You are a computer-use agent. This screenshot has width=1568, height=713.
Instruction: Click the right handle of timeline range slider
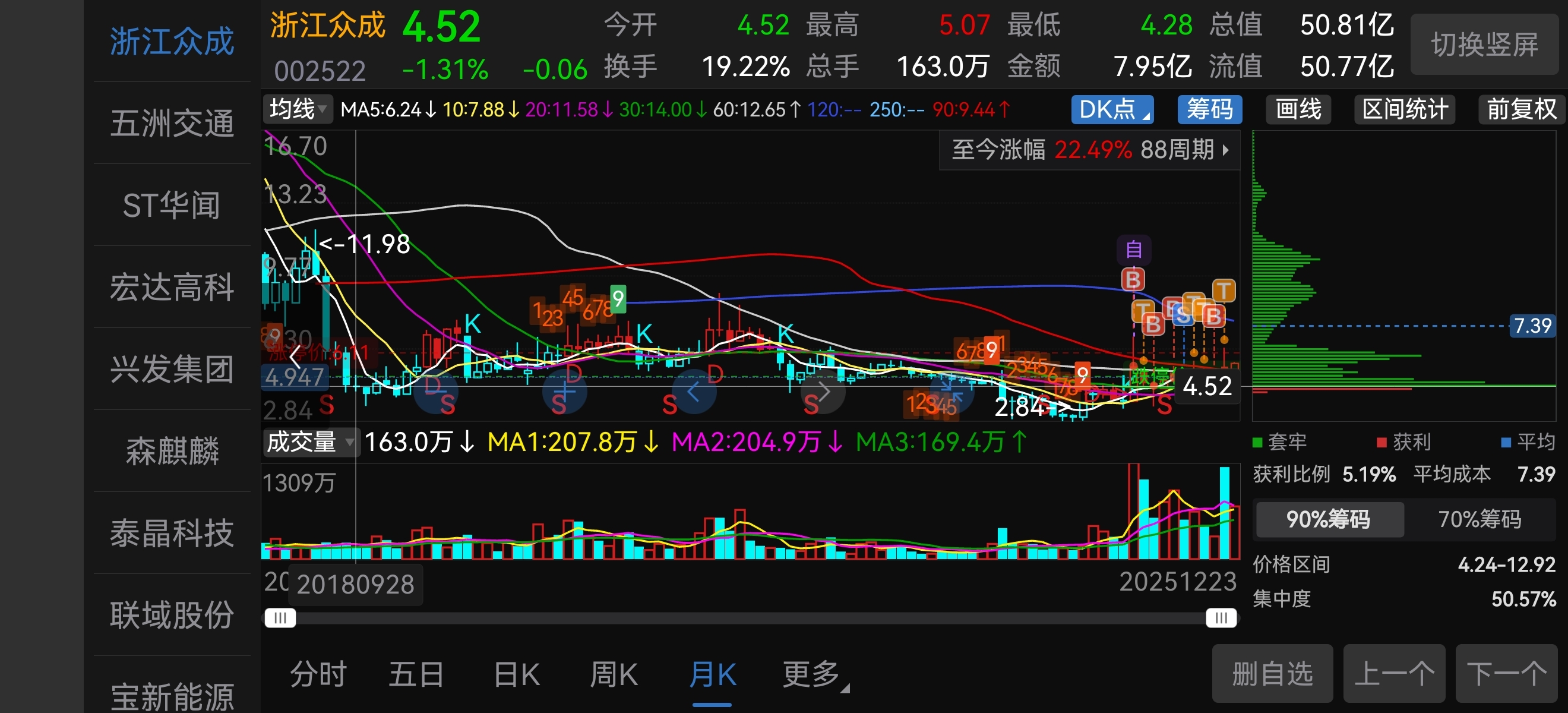pyautogui.click(x=1221, y=618)
